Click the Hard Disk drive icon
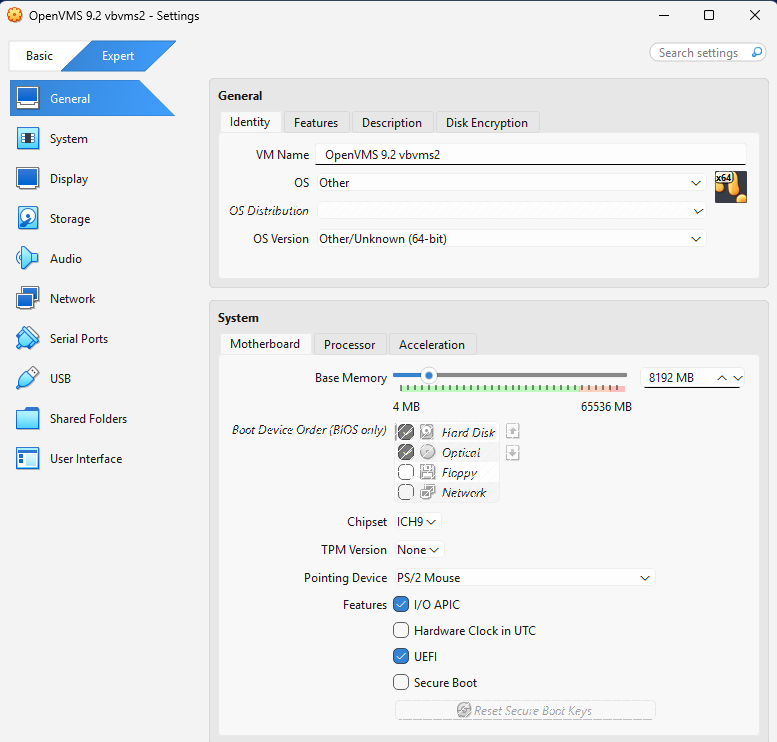 tap(427, 432)
